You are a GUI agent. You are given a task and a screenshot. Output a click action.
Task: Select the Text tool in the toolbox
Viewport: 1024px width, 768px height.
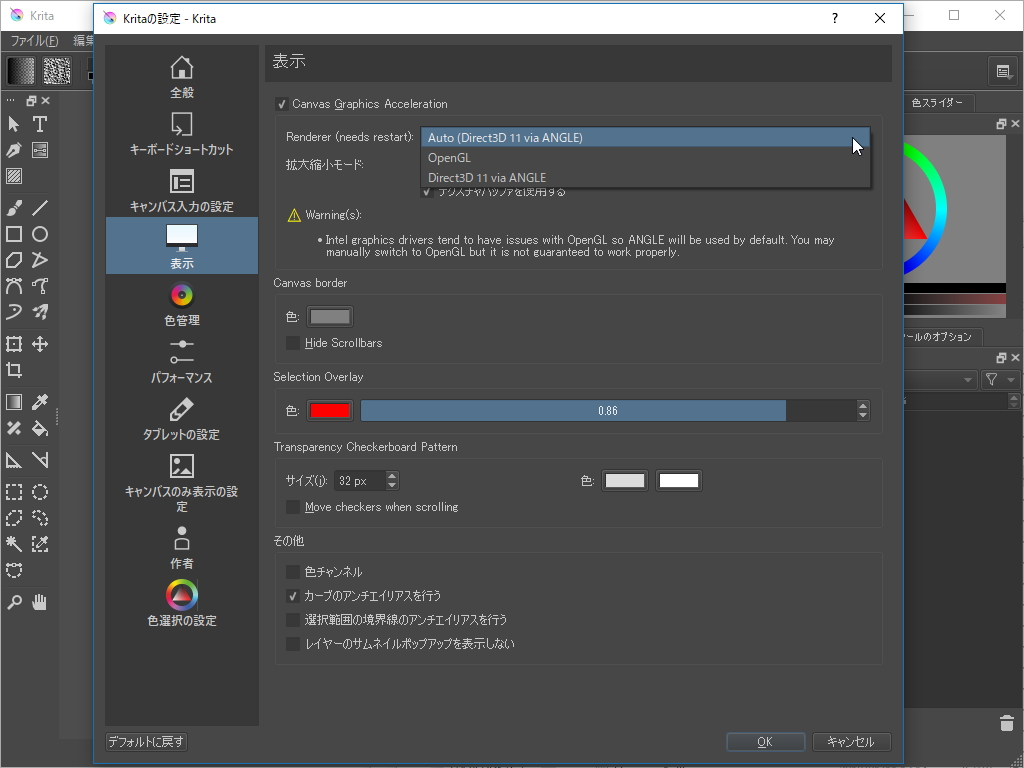pyautogui.click(x=40, y=124)
